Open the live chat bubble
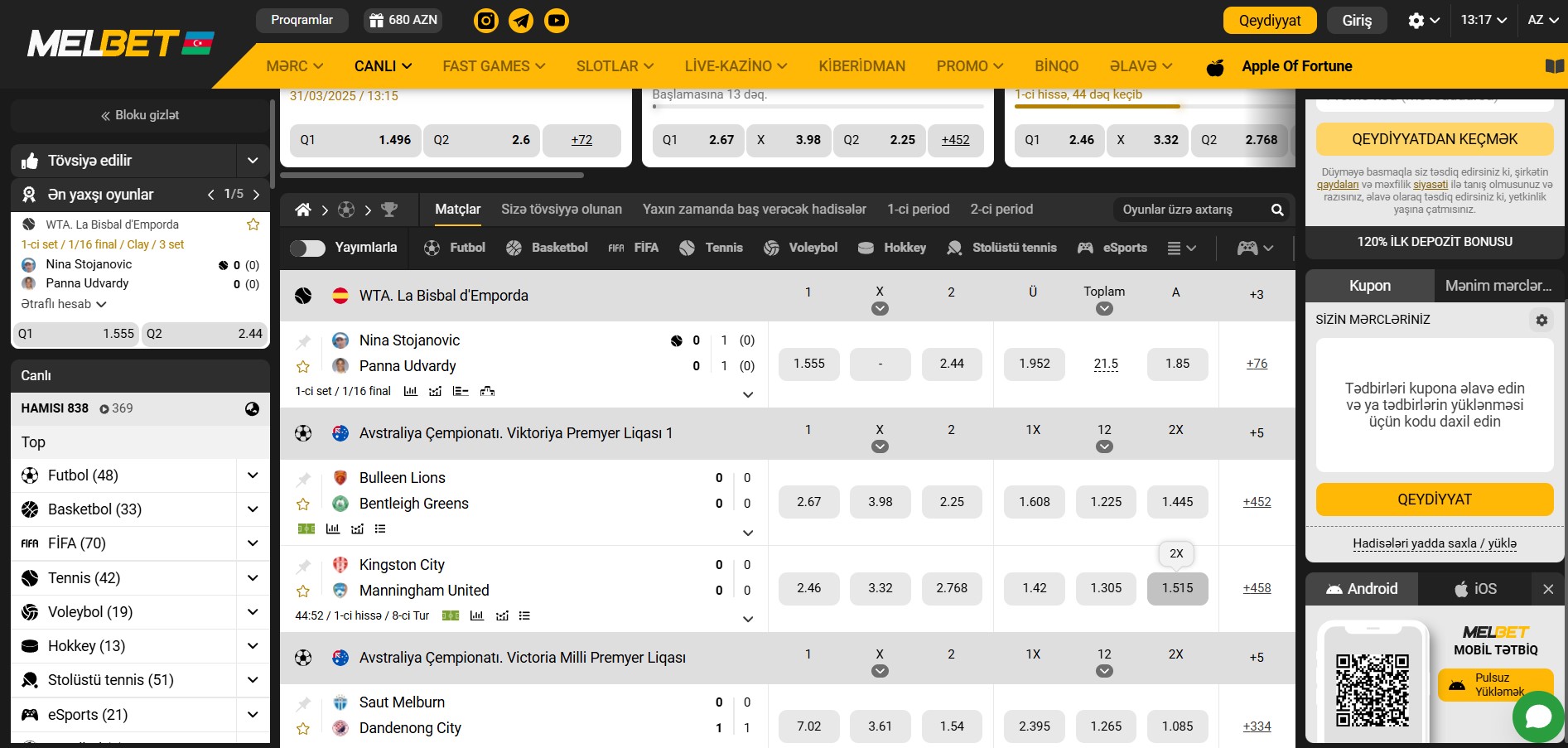This screenshot has width=1568, height=748. pos(1538,717)
